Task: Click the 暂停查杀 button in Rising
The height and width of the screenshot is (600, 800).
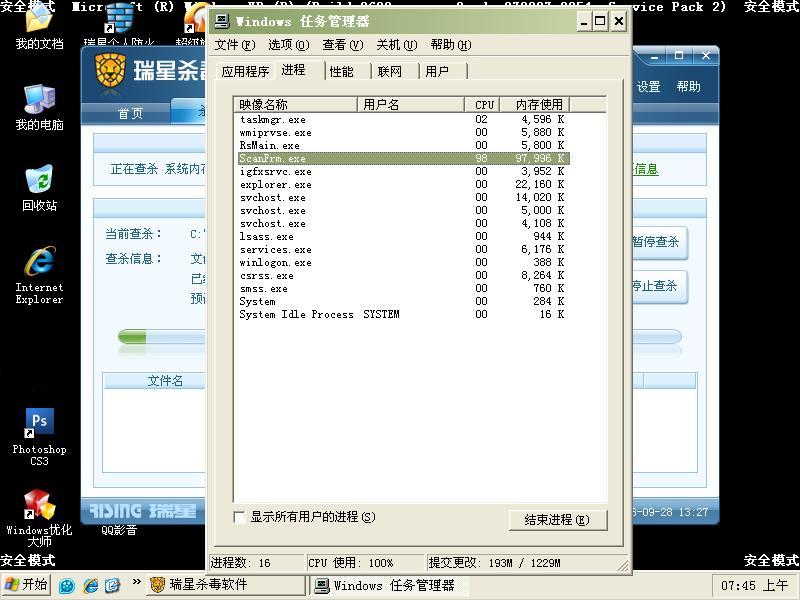Action: click(660, 242)
